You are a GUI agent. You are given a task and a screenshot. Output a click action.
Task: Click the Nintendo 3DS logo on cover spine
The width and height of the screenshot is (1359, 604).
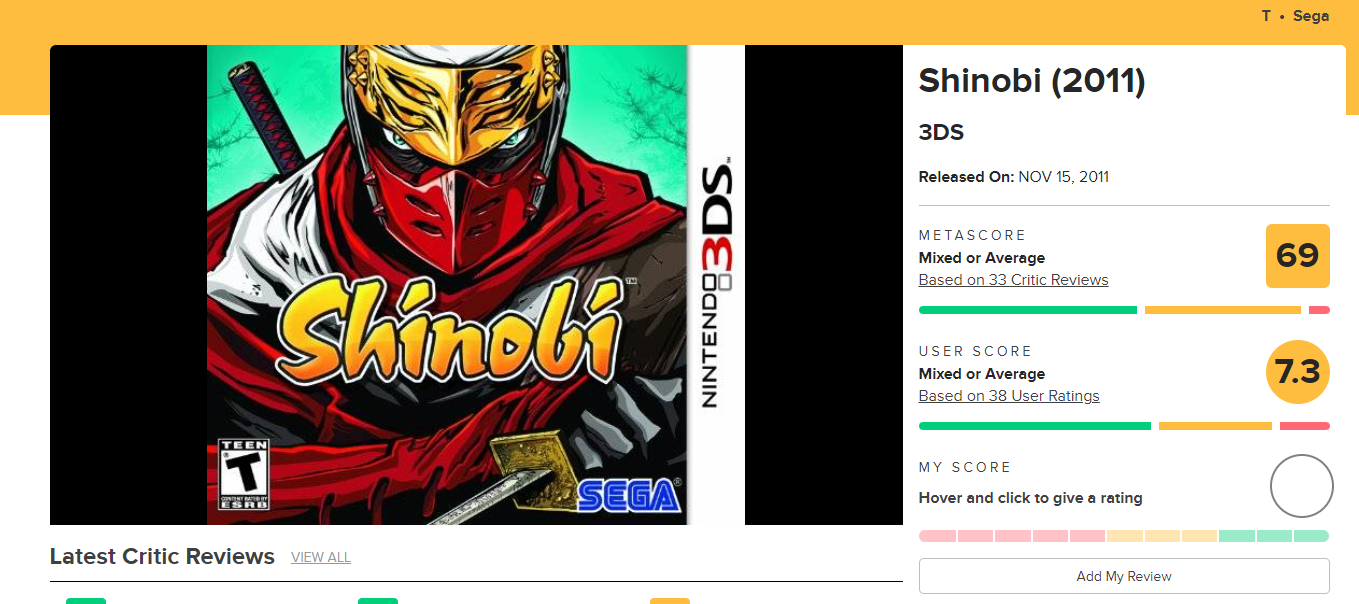tap(717, 280)
